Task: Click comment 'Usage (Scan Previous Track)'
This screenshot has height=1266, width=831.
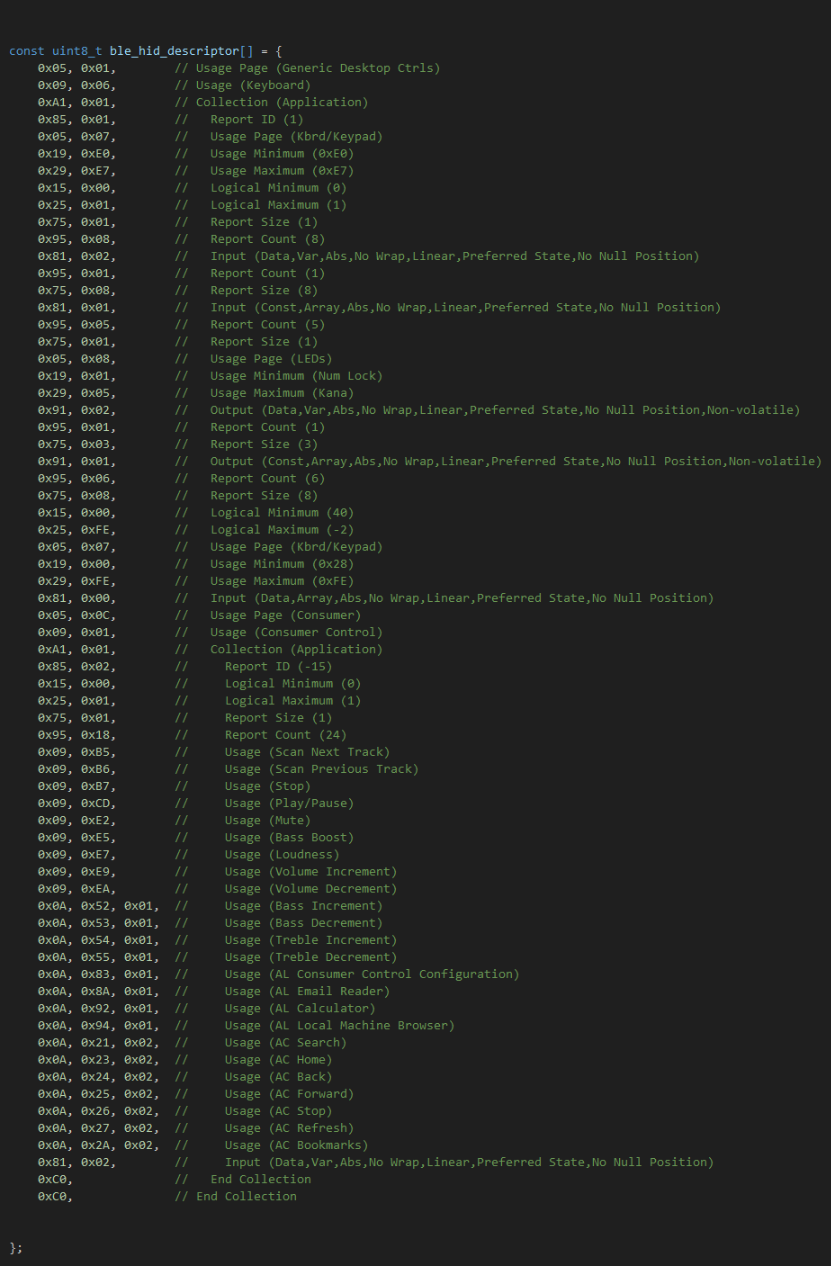Action: point(322,768)
